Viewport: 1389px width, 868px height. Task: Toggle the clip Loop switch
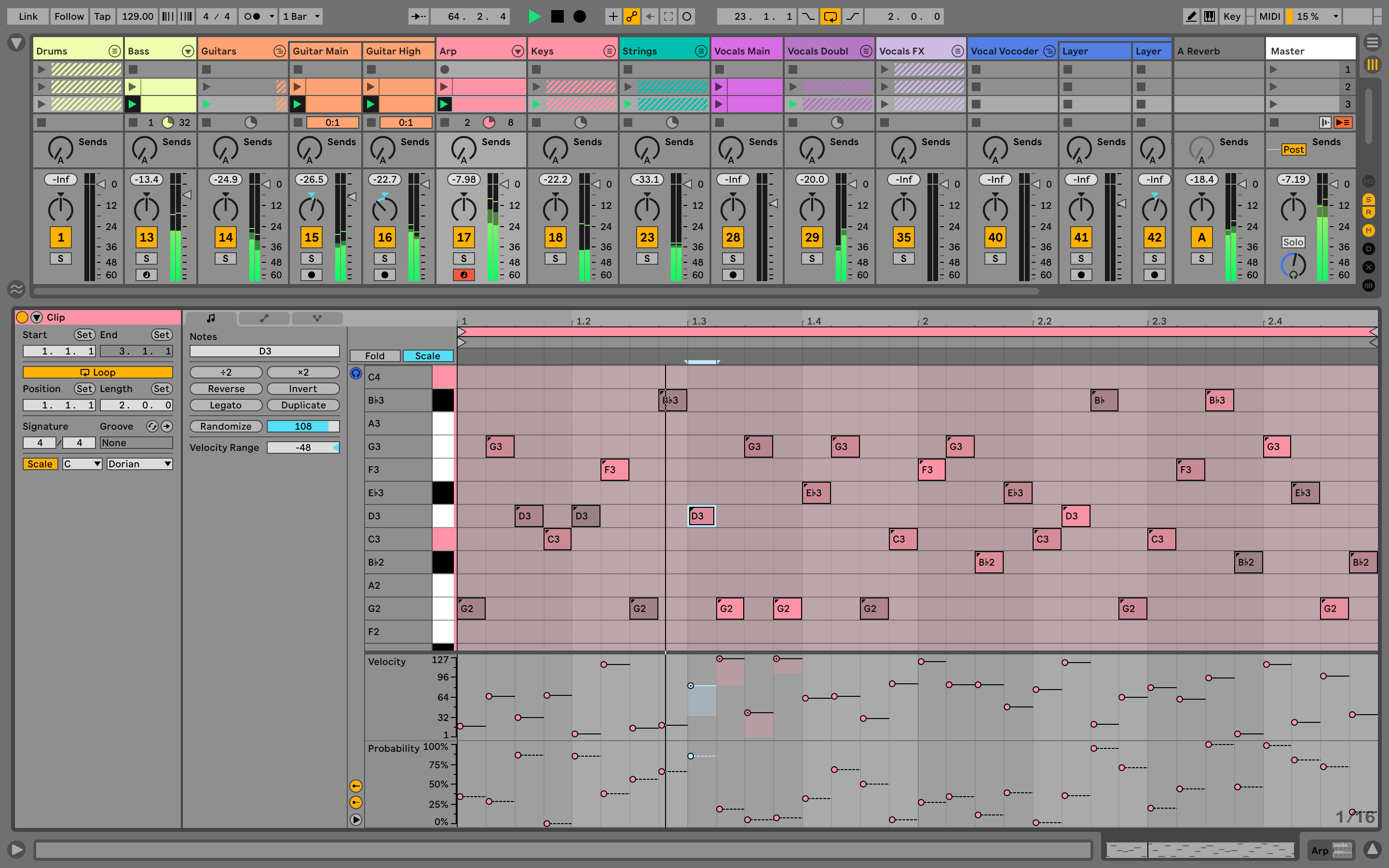coord(97,372)
